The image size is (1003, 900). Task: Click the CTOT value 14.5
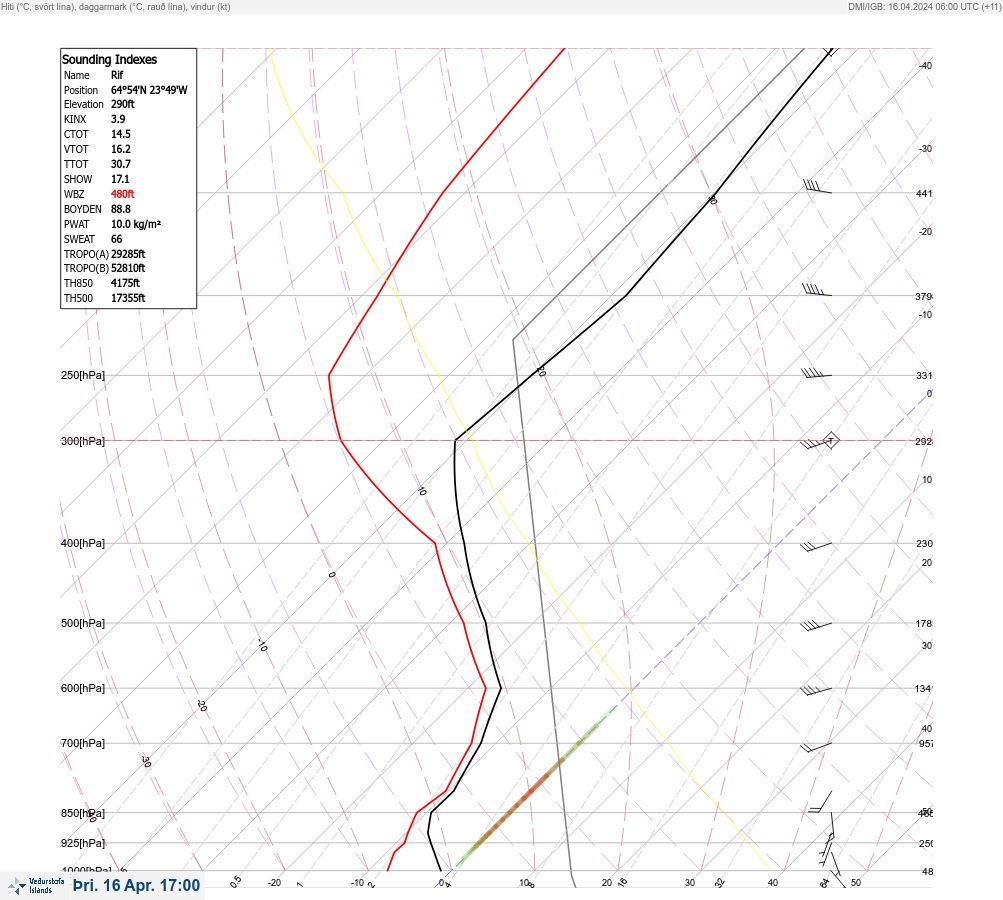click(x=121, y=134)
